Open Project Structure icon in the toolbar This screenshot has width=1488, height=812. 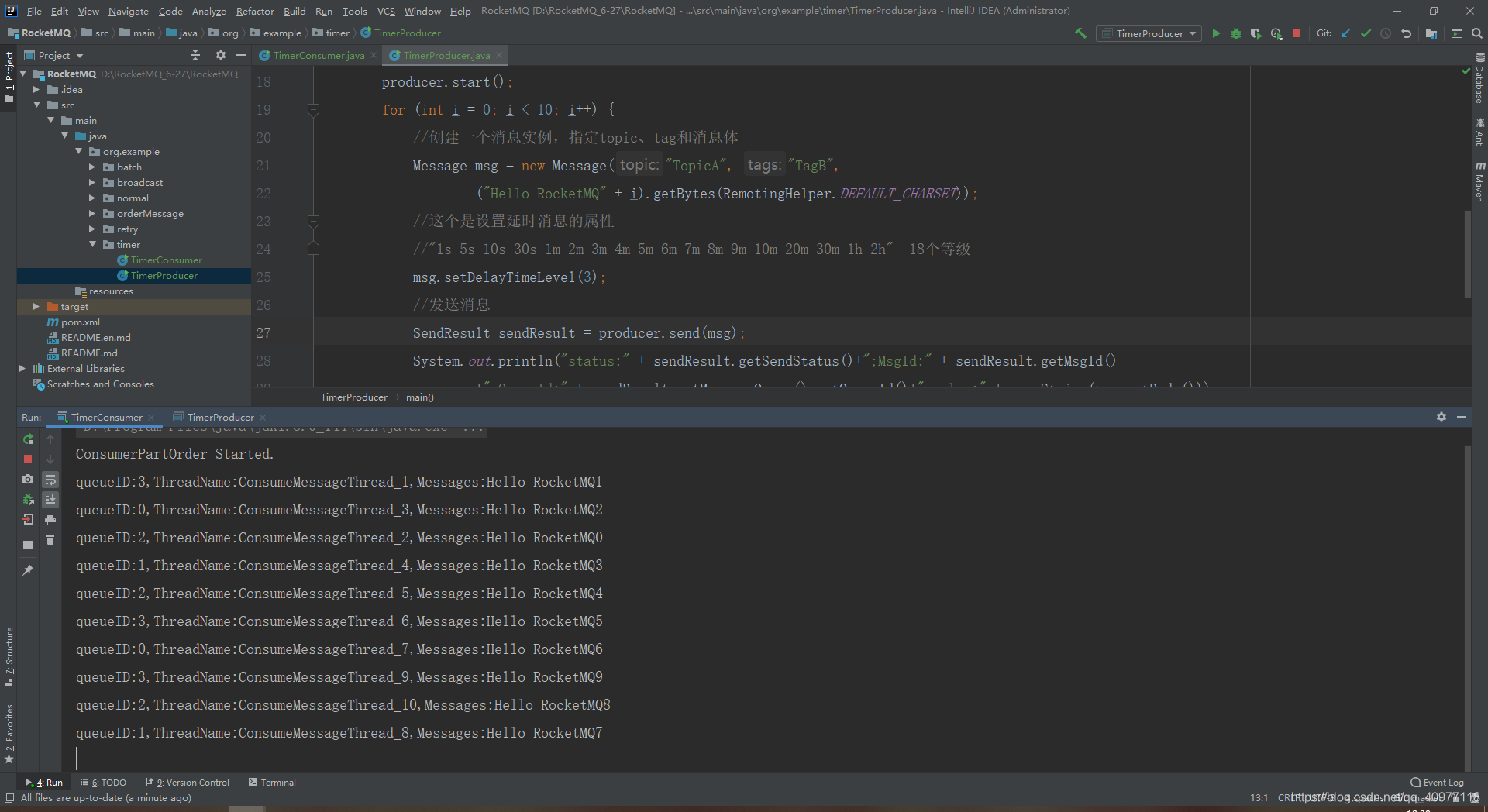[x=1431, y=33]
